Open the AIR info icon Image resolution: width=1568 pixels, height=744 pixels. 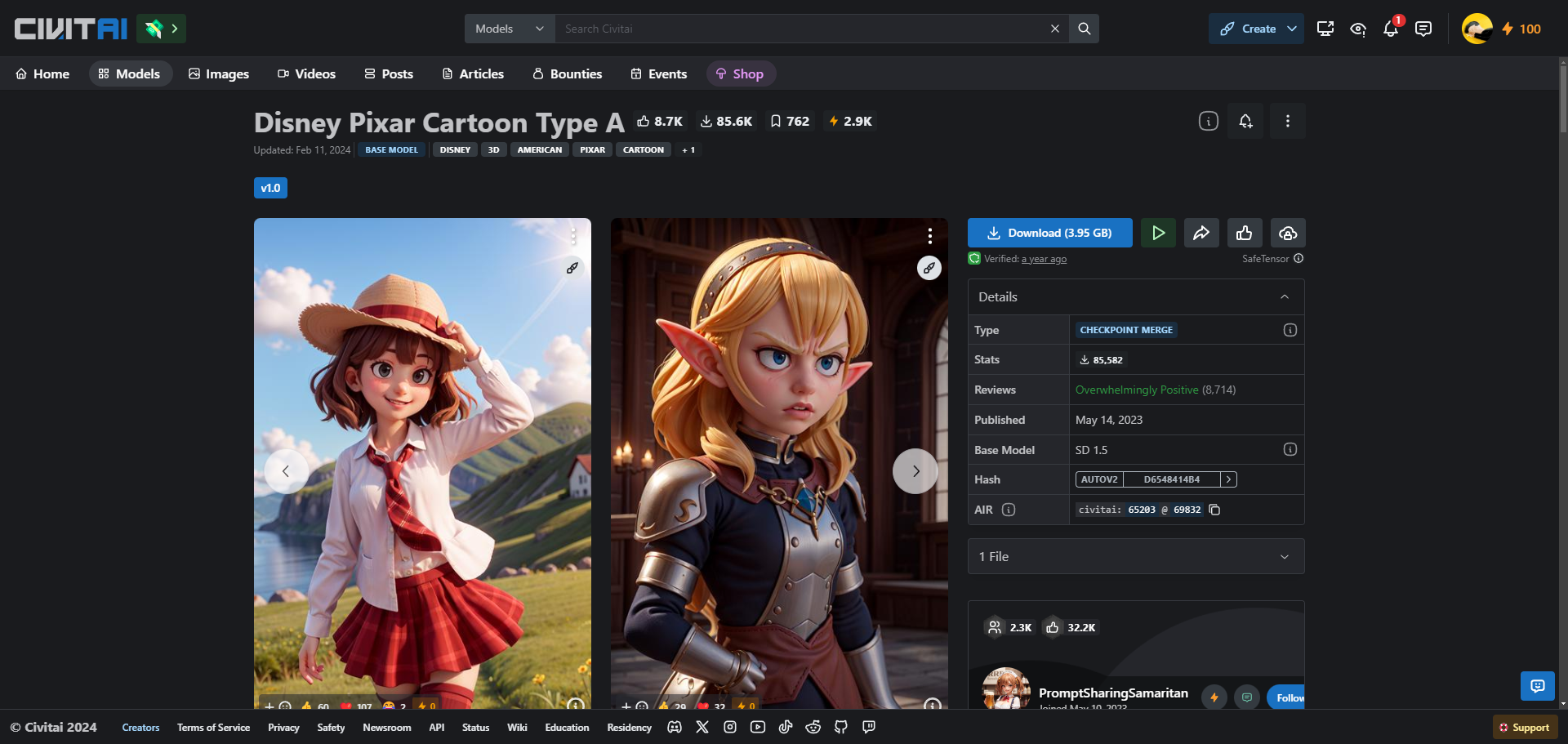1009,510
